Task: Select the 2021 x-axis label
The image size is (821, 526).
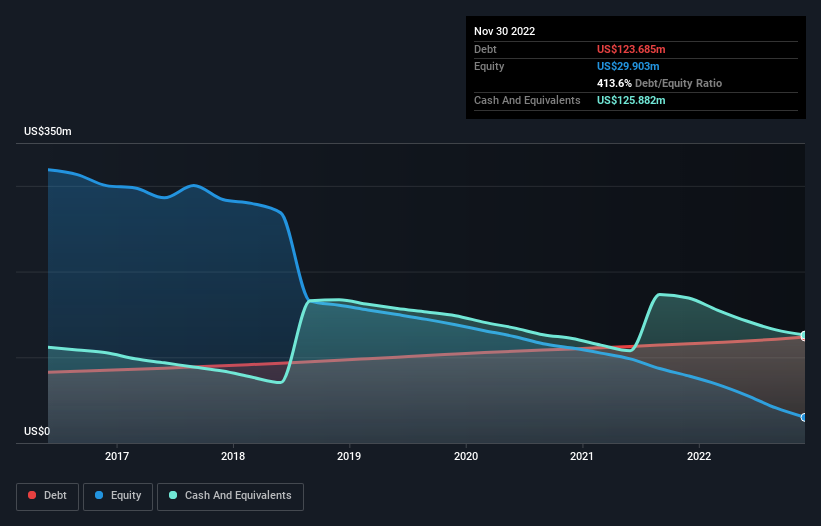Action: click(x=582, y=456)
